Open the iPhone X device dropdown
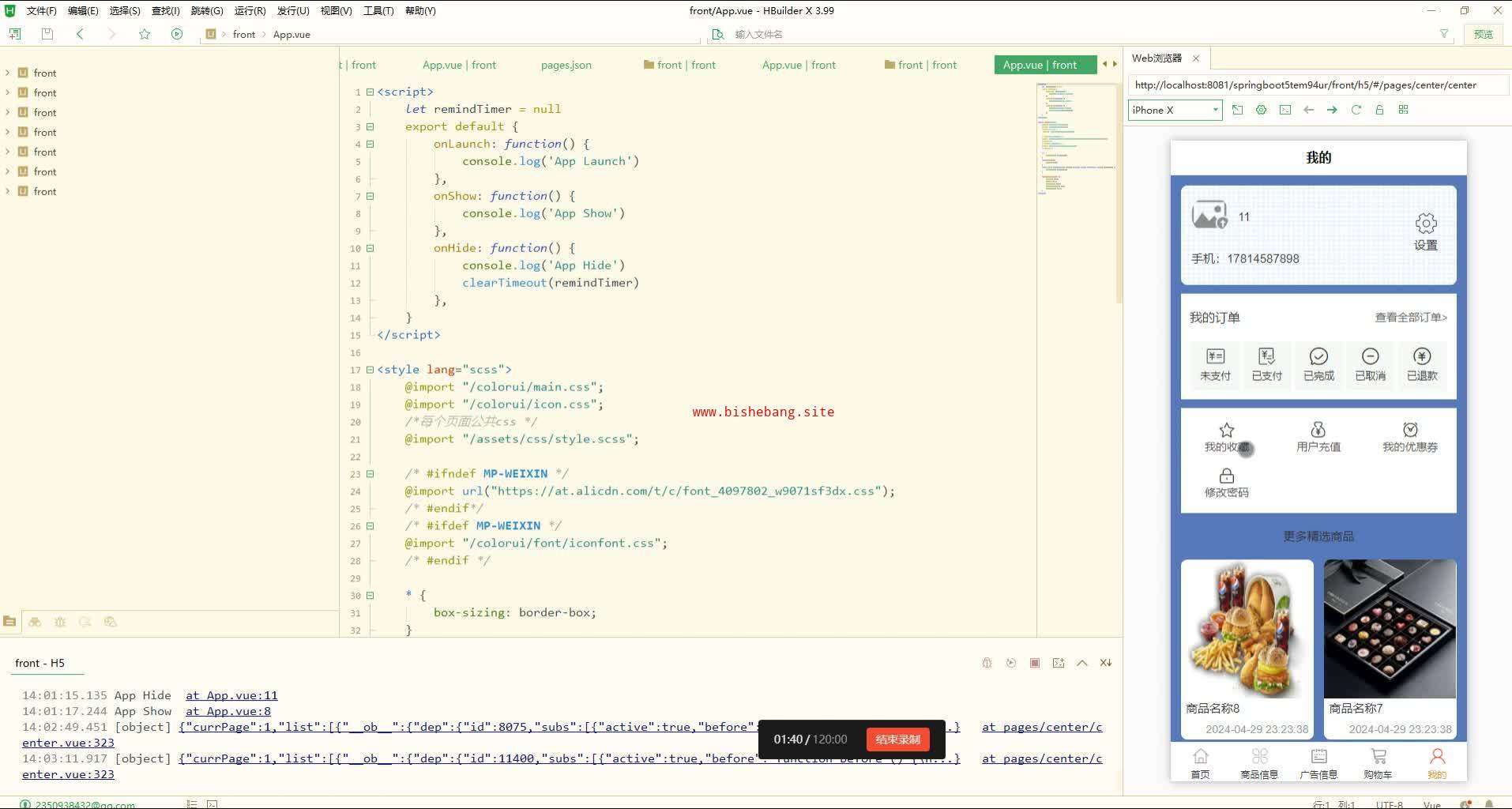The image size is (1512, 809). click(x=1175, y=110)
